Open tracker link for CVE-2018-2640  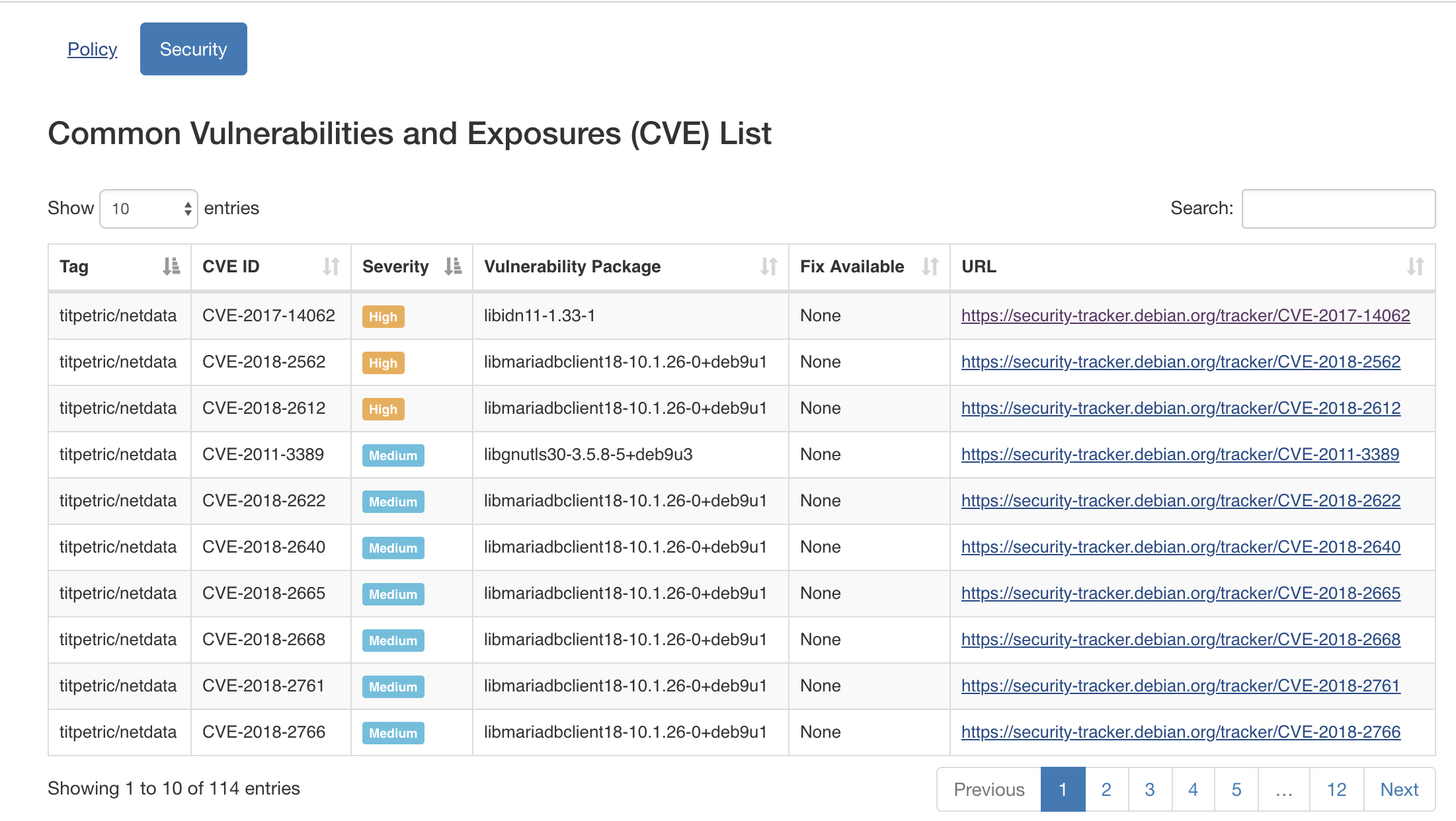(x=1181, y=547)
